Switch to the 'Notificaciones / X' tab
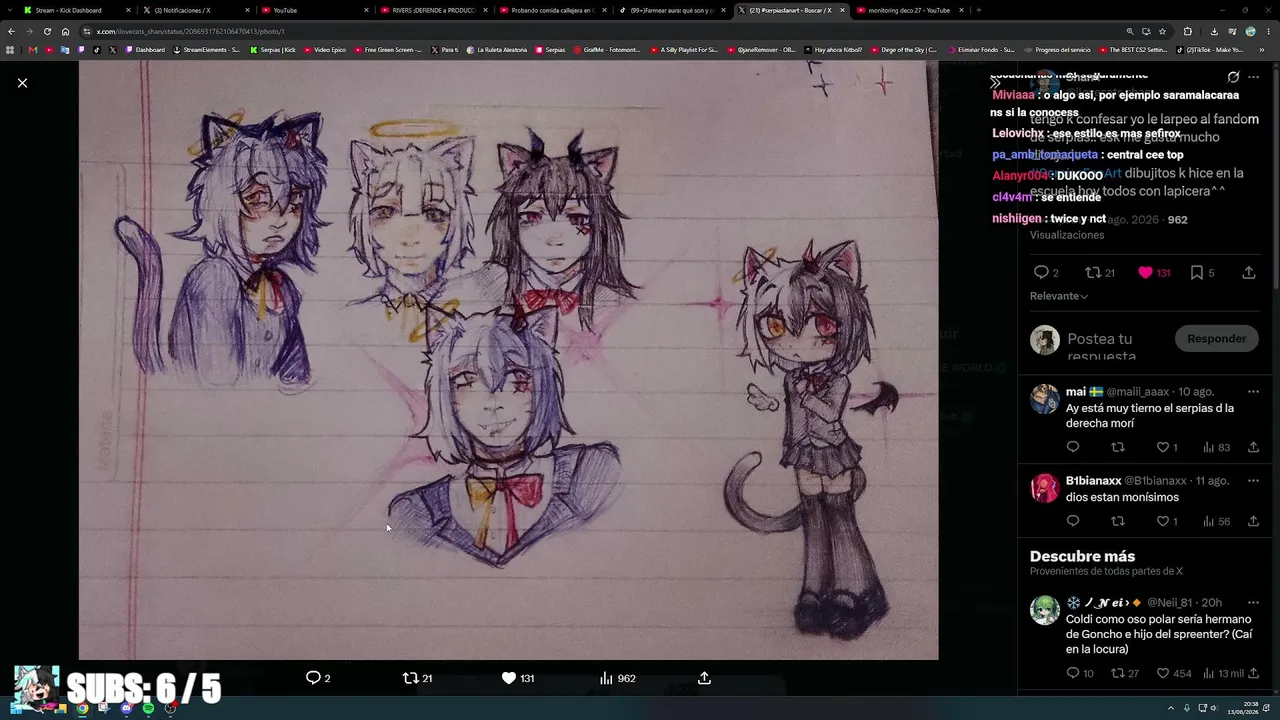This screenshot has width=1280, height=720. click(x=196, y=10)
